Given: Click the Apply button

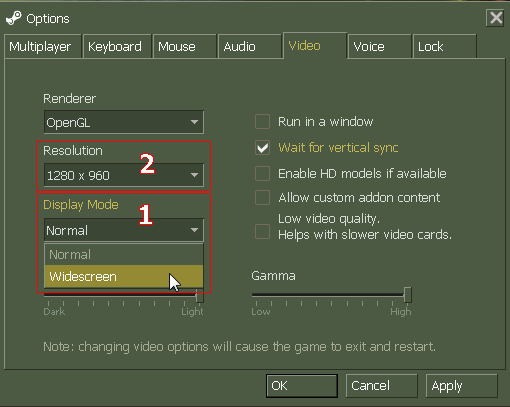Looking at the screenshot, I should 462,386.
